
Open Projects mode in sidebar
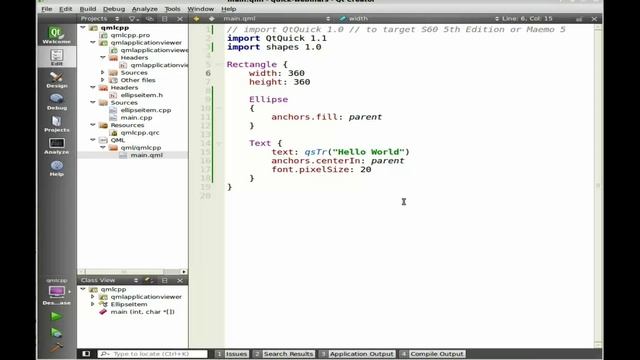[56, 124]
